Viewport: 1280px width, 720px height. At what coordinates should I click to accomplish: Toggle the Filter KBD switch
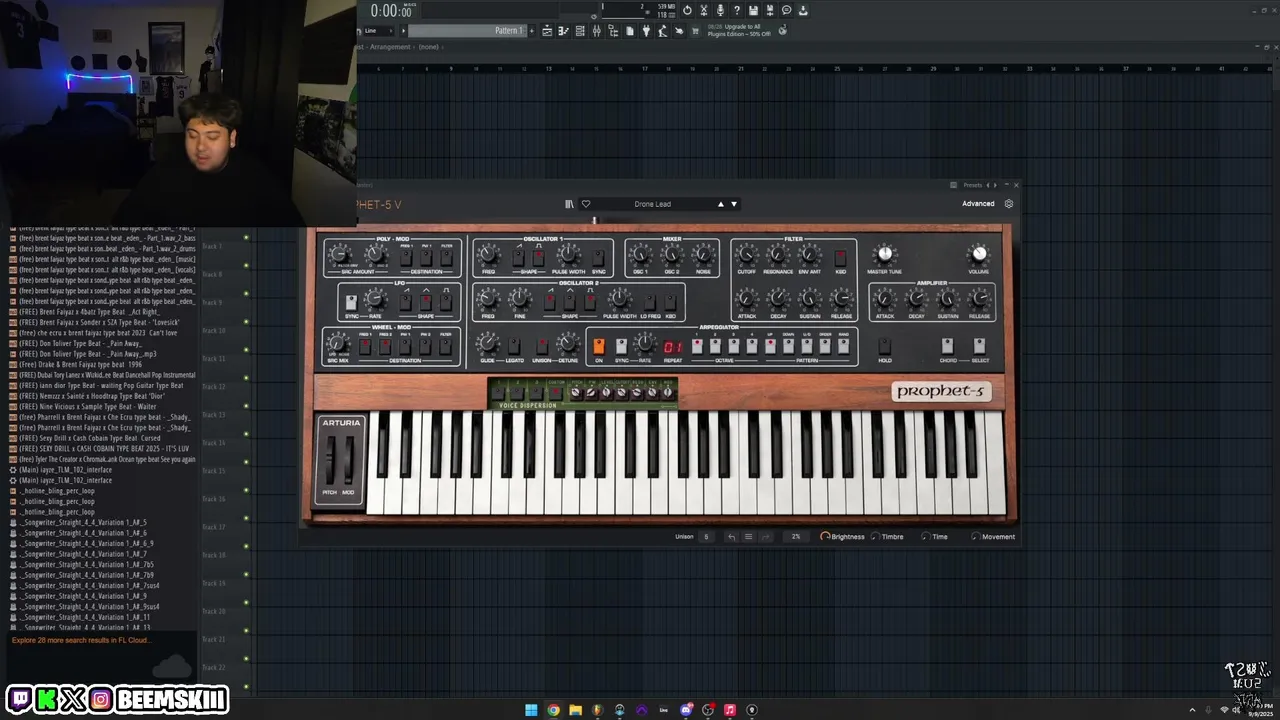[x=840, y=257]
